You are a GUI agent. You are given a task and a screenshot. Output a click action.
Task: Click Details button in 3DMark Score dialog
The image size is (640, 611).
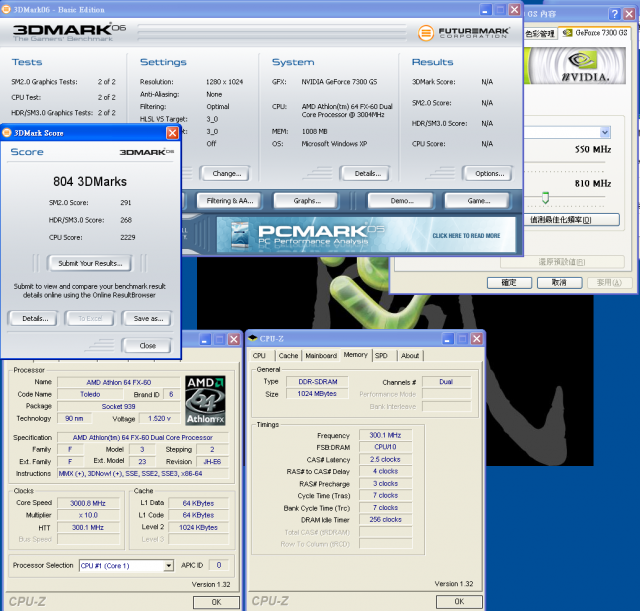tap(35, 318)
